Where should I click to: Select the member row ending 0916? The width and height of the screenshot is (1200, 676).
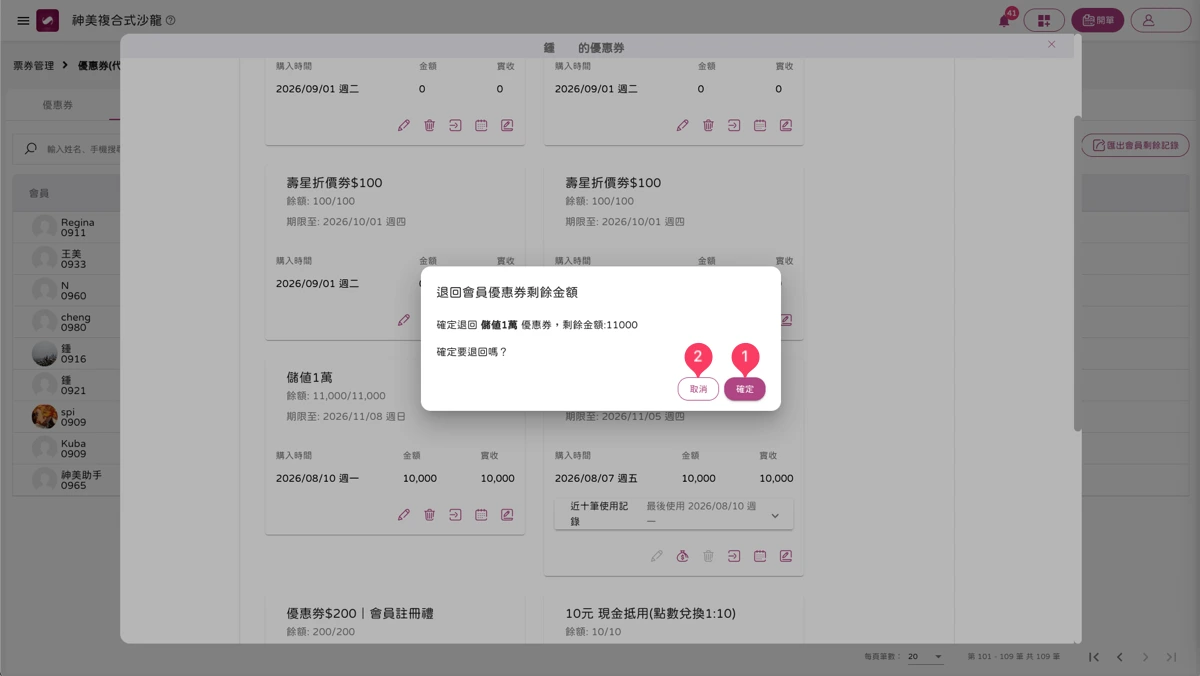pyautogui.click(x=66, y=353)
